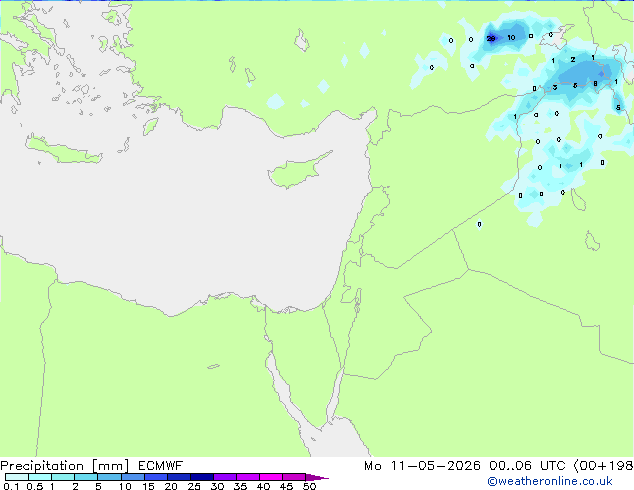Click the '[mm]' unit label
634x490 pixels.
110,466
